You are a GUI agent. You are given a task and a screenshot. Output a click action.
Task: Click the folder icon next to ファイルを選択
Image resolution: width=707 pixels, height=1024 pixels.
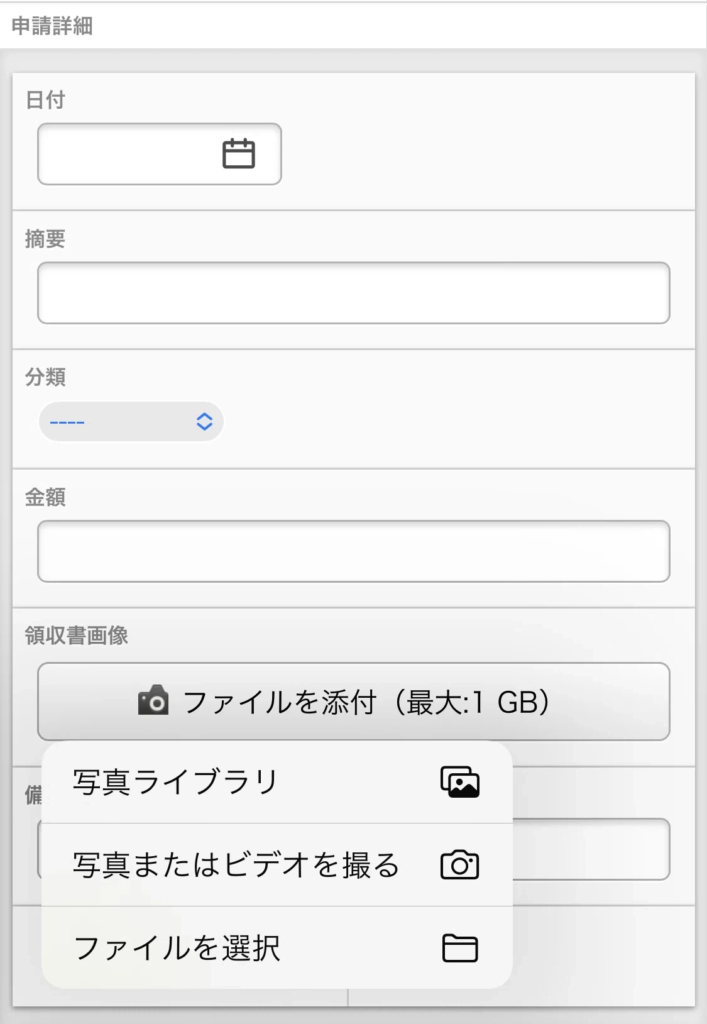(x=461, y=947)
